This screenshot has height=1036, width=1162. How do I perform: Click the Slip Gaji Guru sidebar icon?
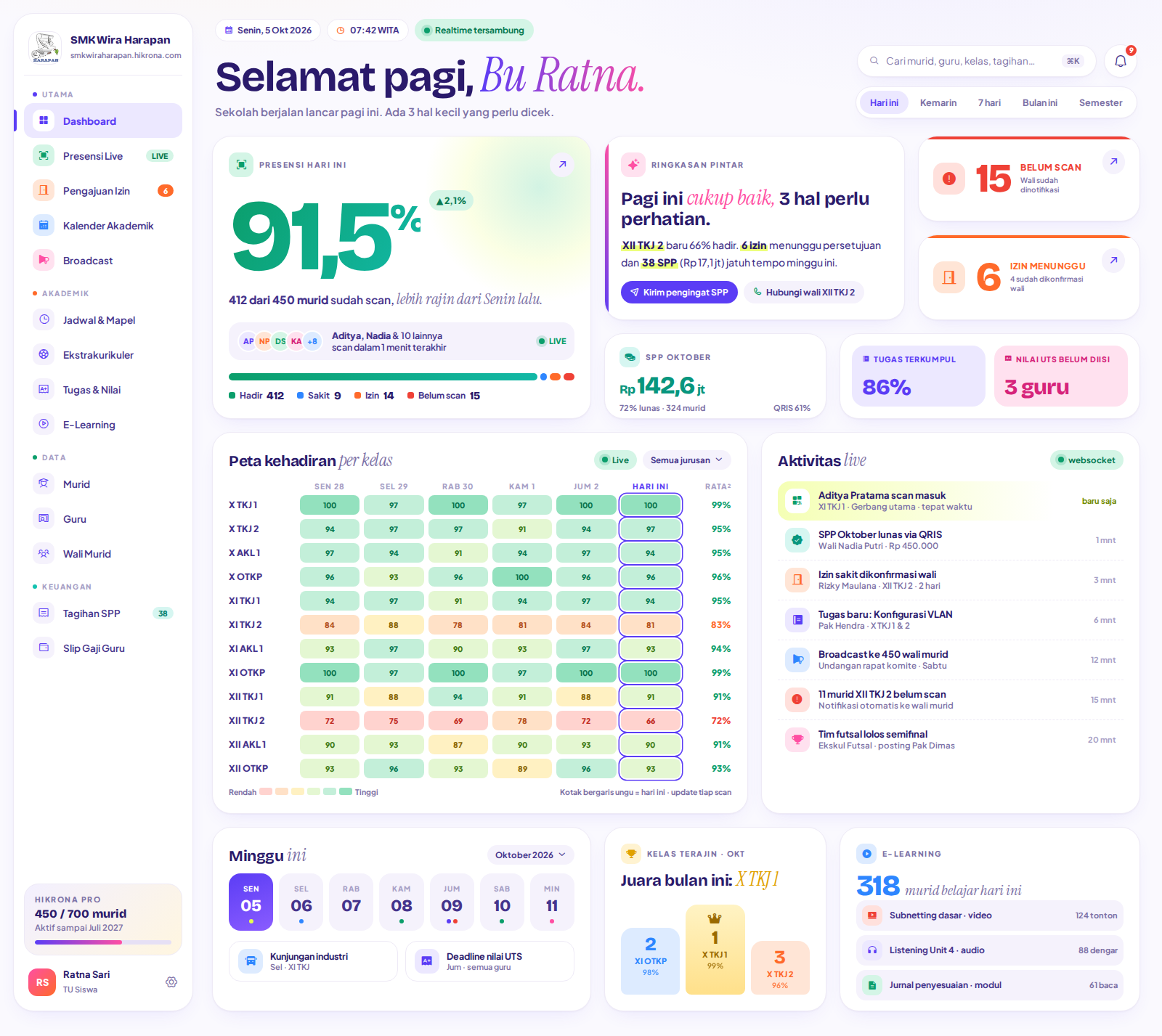tap(44, 648)
